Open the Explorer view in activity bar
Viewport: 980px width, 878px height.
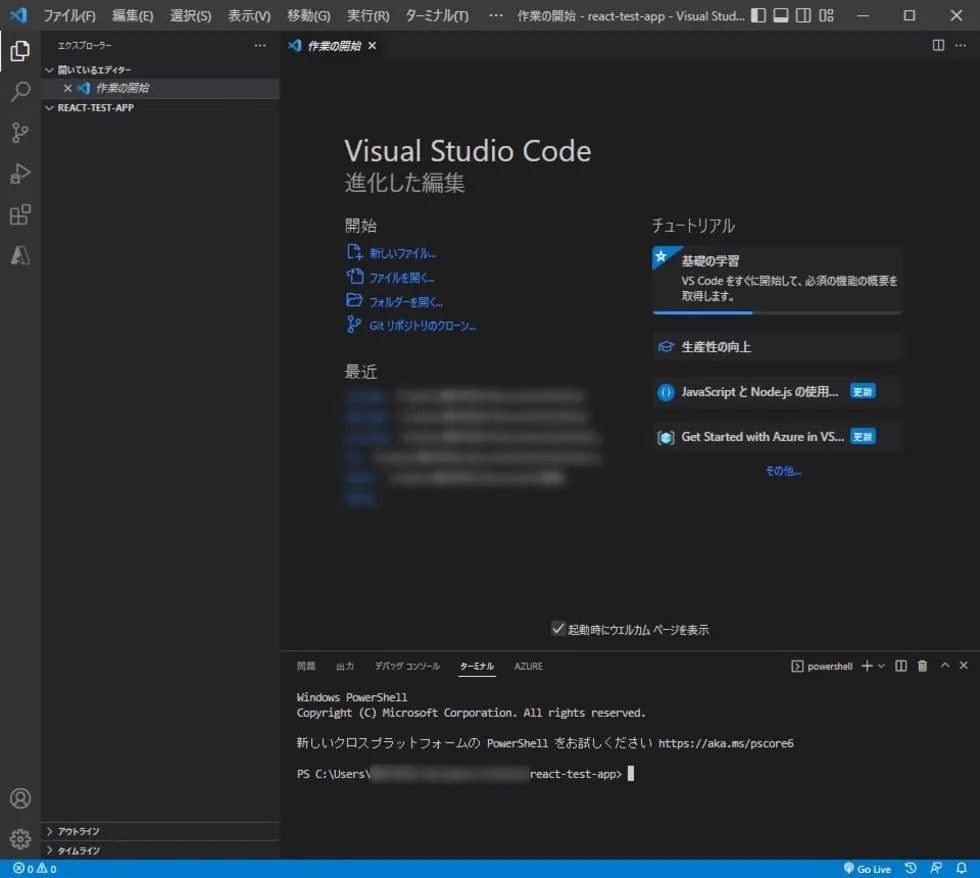[20, 51]
